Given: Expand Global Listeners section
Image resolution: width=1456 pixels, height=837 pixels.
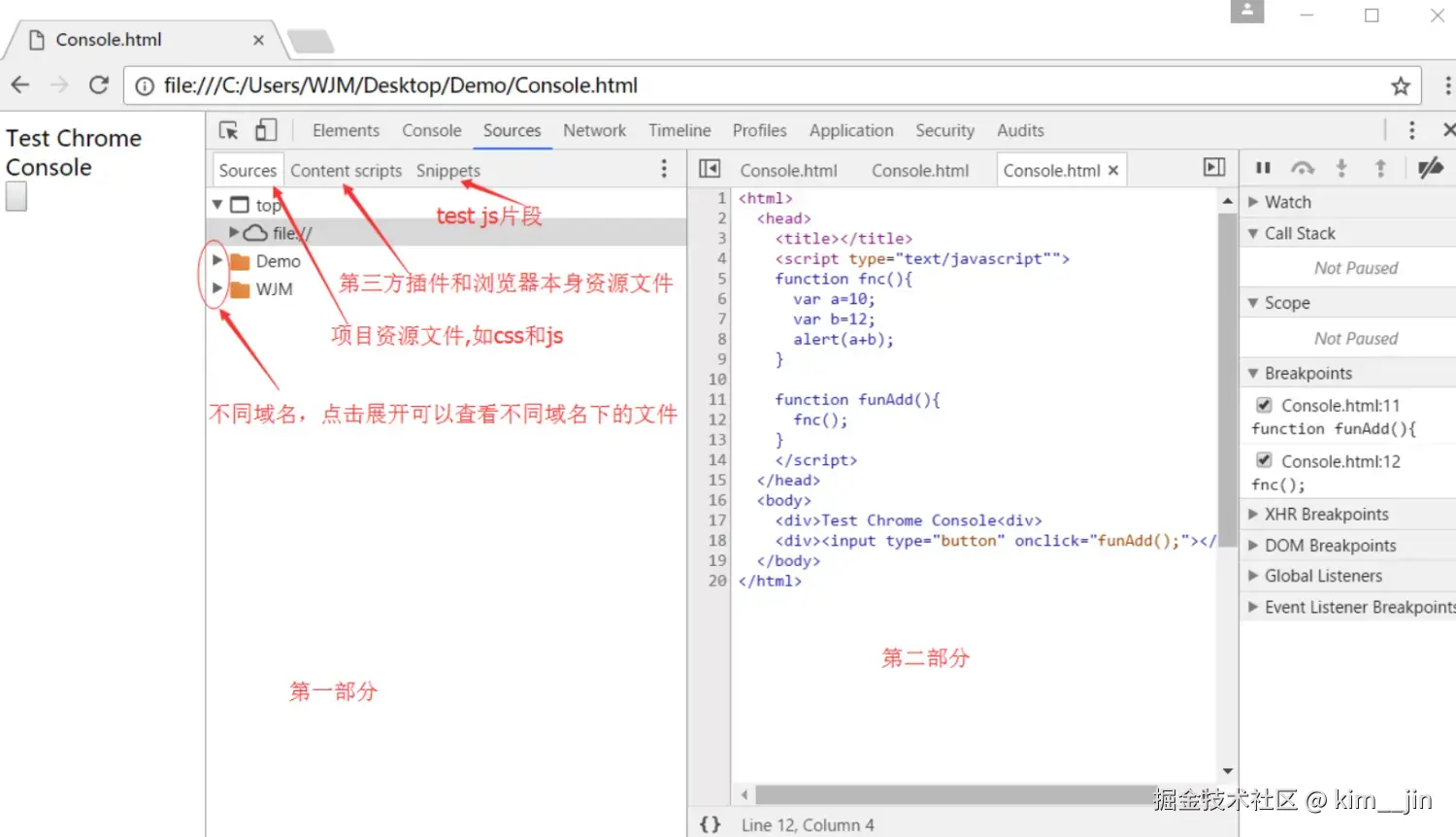Looking at the screenshot, I should (1252, 576).
